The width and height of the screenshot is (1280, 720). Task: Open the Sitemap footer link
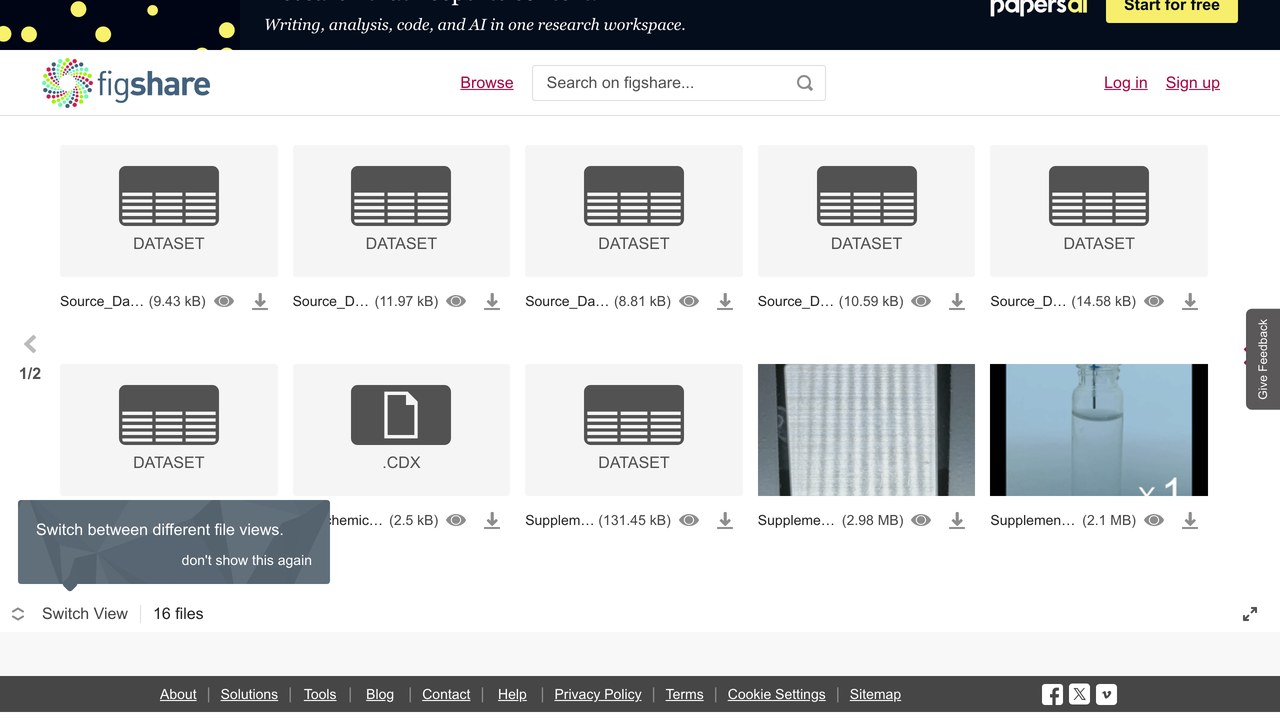pos(875,694)
